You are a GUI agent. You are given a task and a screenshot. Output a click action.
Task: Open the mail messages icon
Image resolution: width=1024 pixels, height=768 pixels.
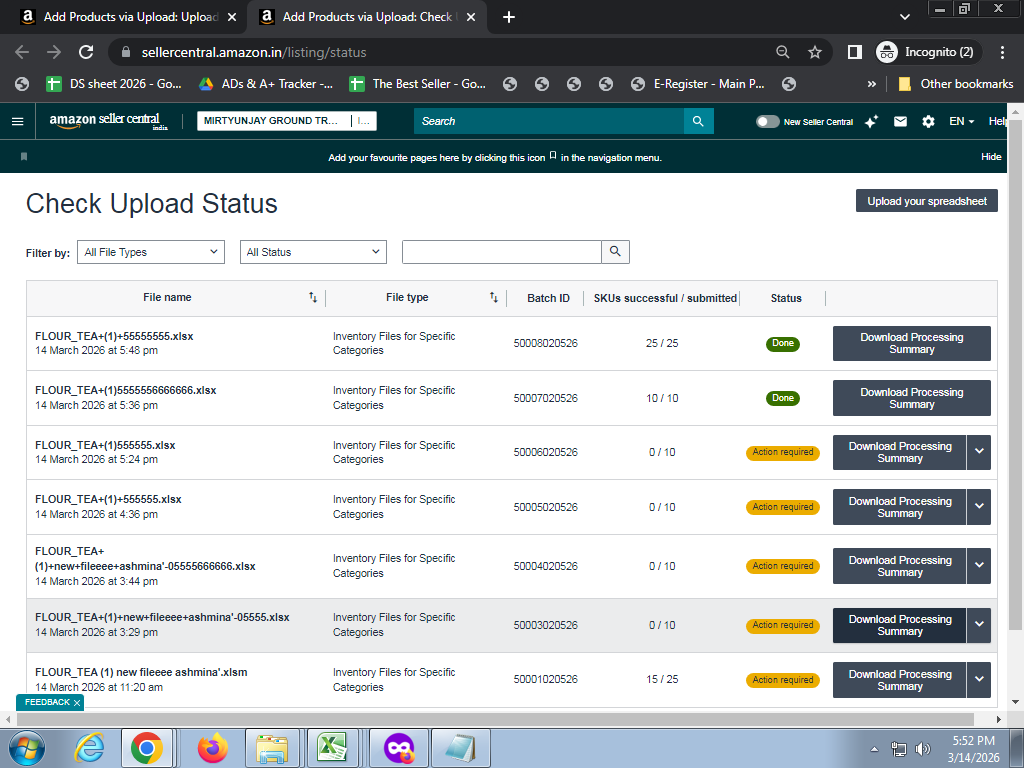(x=900, y=121)
